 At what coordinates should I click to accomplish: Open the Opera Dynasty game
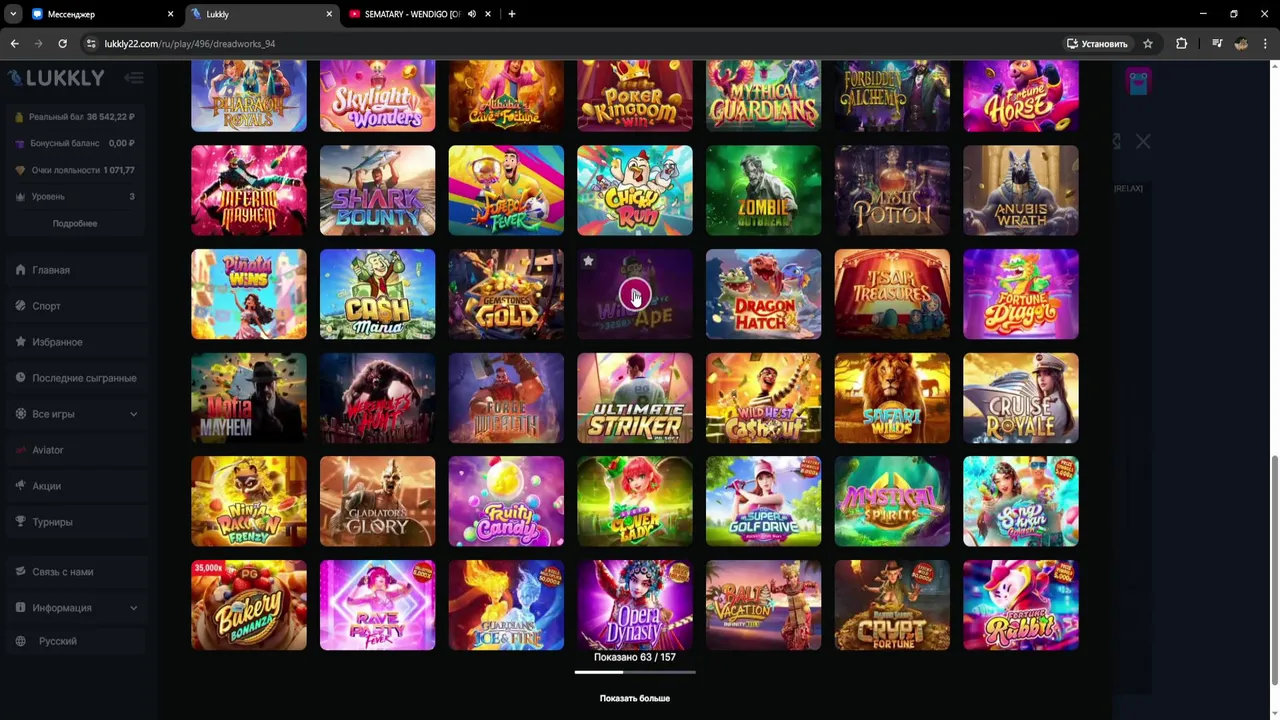(635, 606)
